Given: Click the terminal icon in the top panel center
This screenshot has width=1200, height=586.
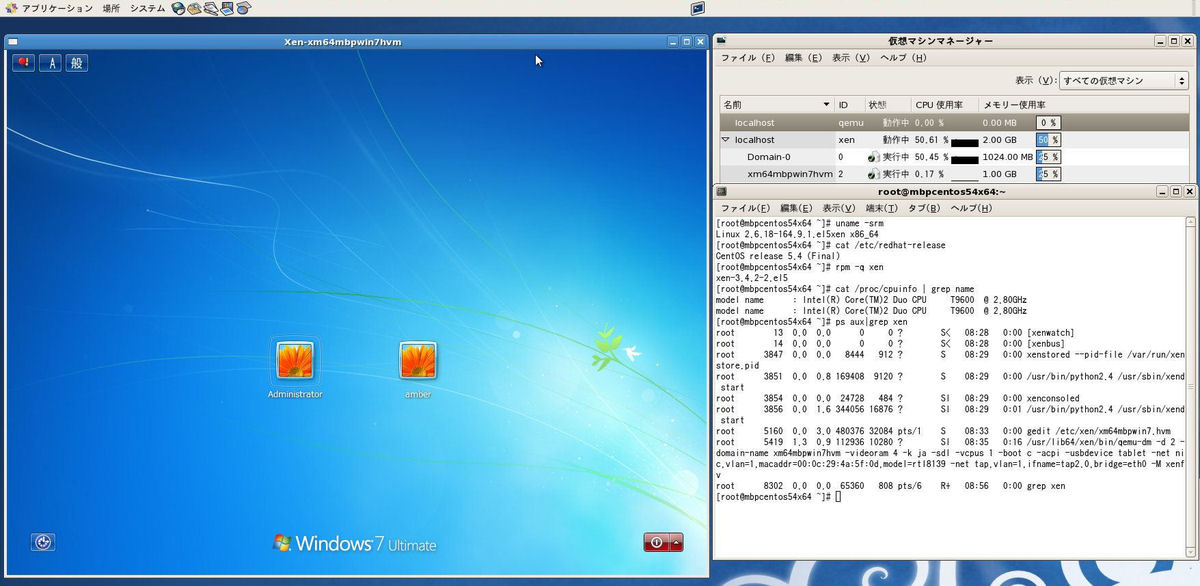Looking at the screenshot, I should 698,8.
